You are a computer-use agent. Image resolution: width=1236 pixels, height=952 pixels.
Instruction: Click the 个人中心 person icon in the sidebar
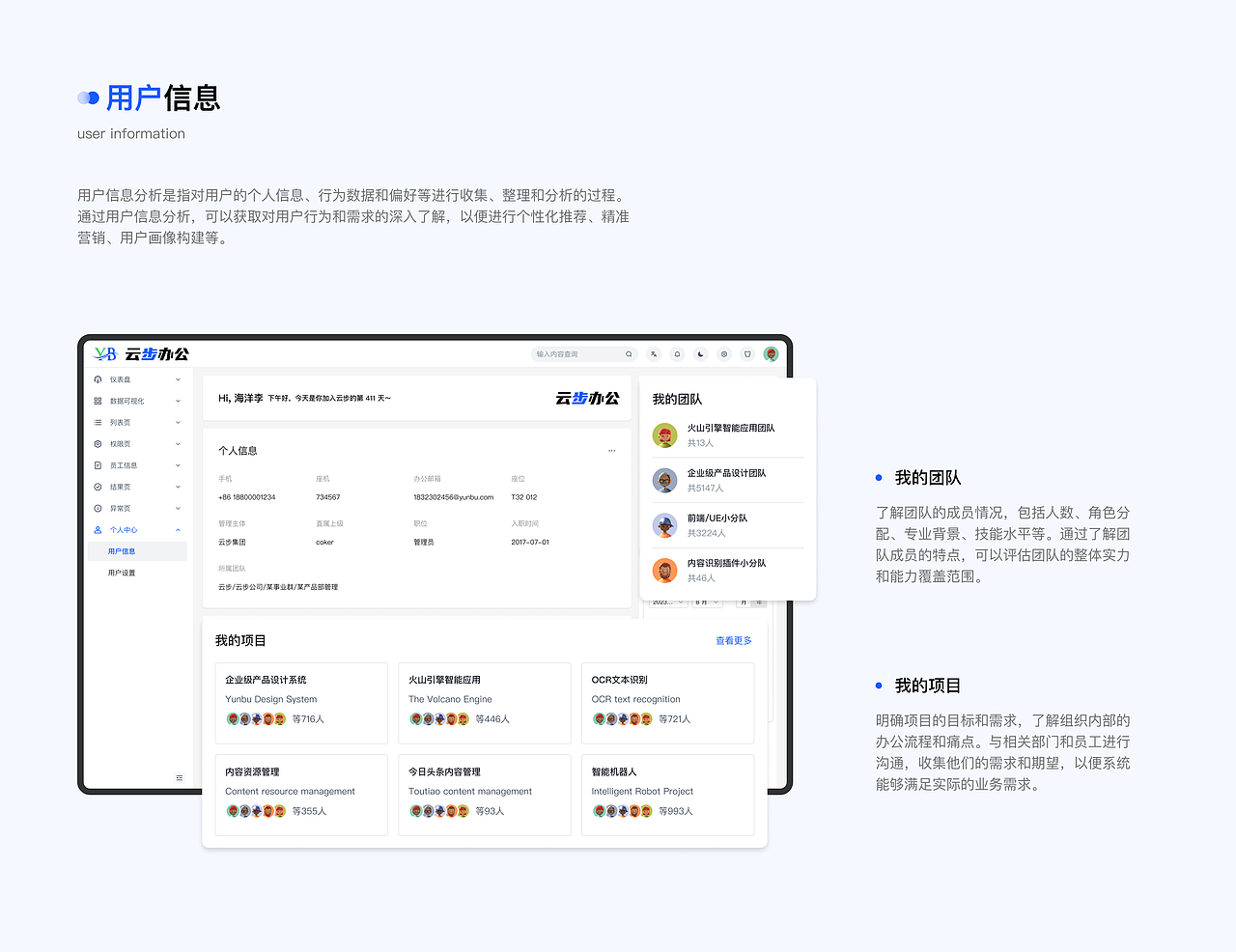coord(98,529)
